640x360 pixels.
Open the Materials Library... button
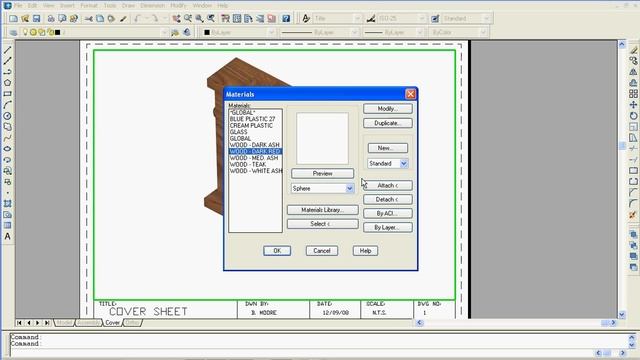(322, 210)
